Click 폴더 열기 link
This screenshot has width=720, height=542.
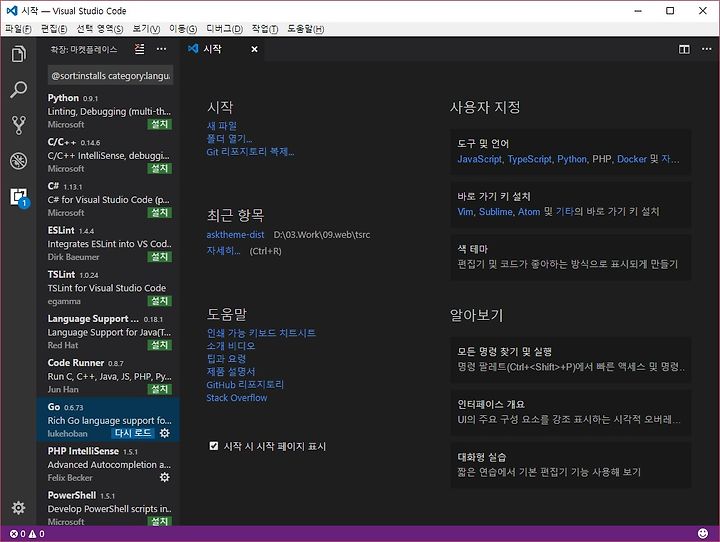click(229, 138)
